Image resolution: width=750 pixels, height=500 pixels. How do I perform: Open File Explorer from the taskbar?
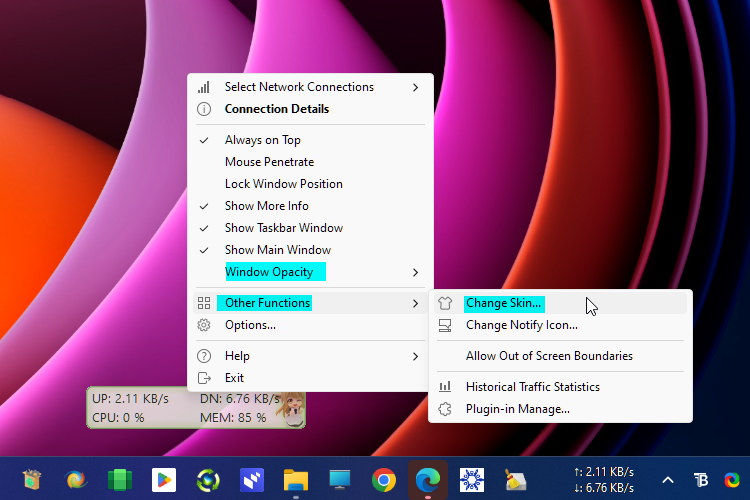click(296, 480)
